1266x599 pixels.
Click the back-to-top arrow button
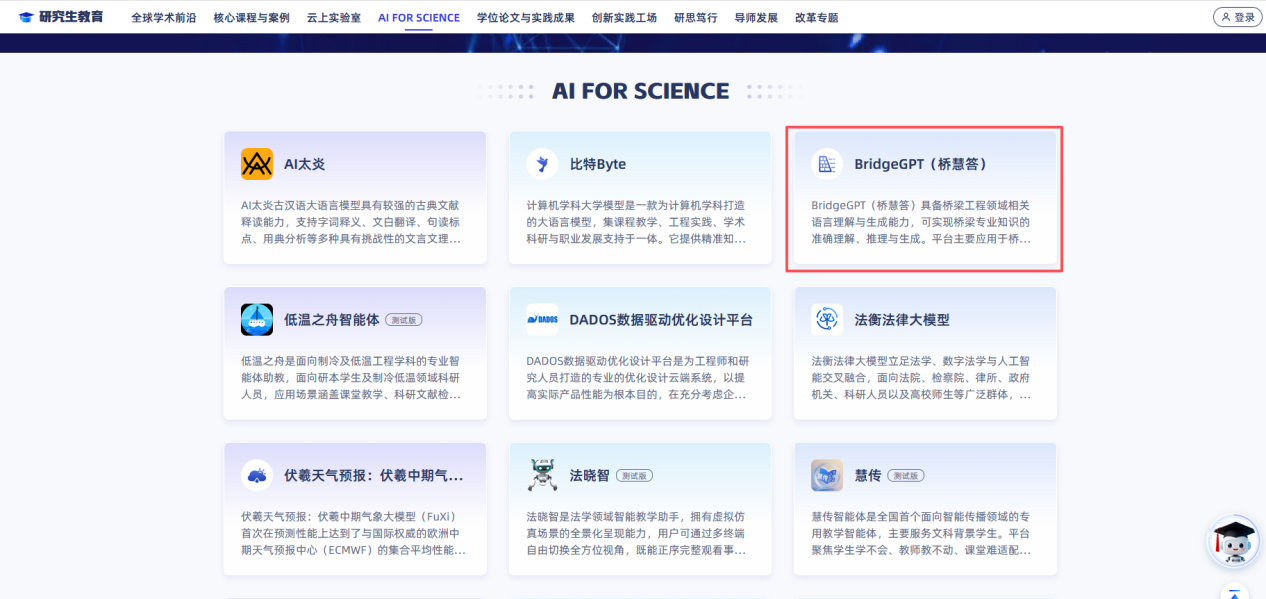[1236, 592]
